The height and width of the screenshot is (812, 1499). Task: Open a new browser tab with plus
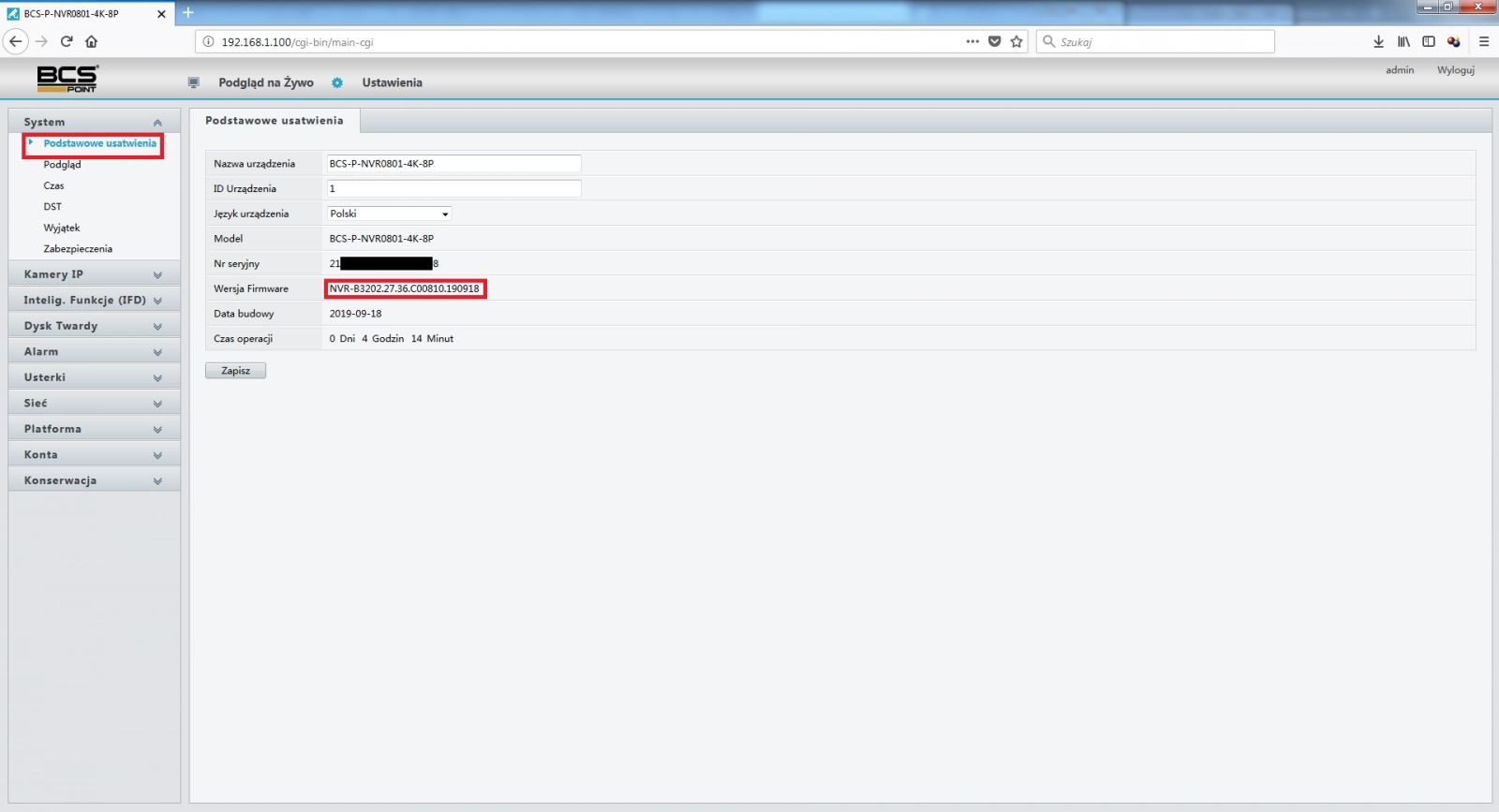pyautogui.click(x=187, y=13)
